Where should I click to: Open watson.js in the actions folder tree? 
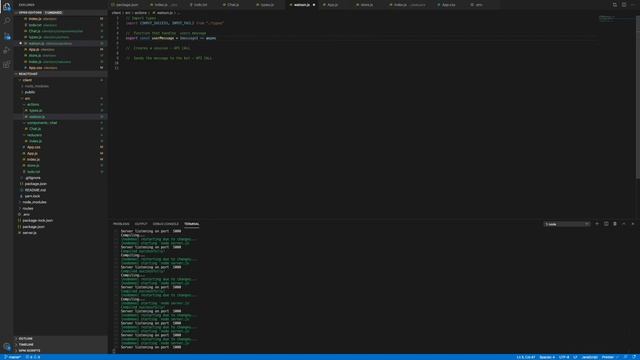[x=60, y=117]
